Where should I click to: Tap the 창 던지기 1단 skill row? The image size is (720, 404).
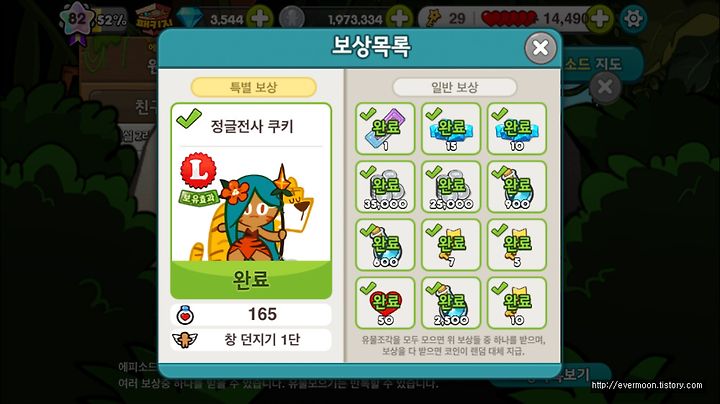coord(251,340)
